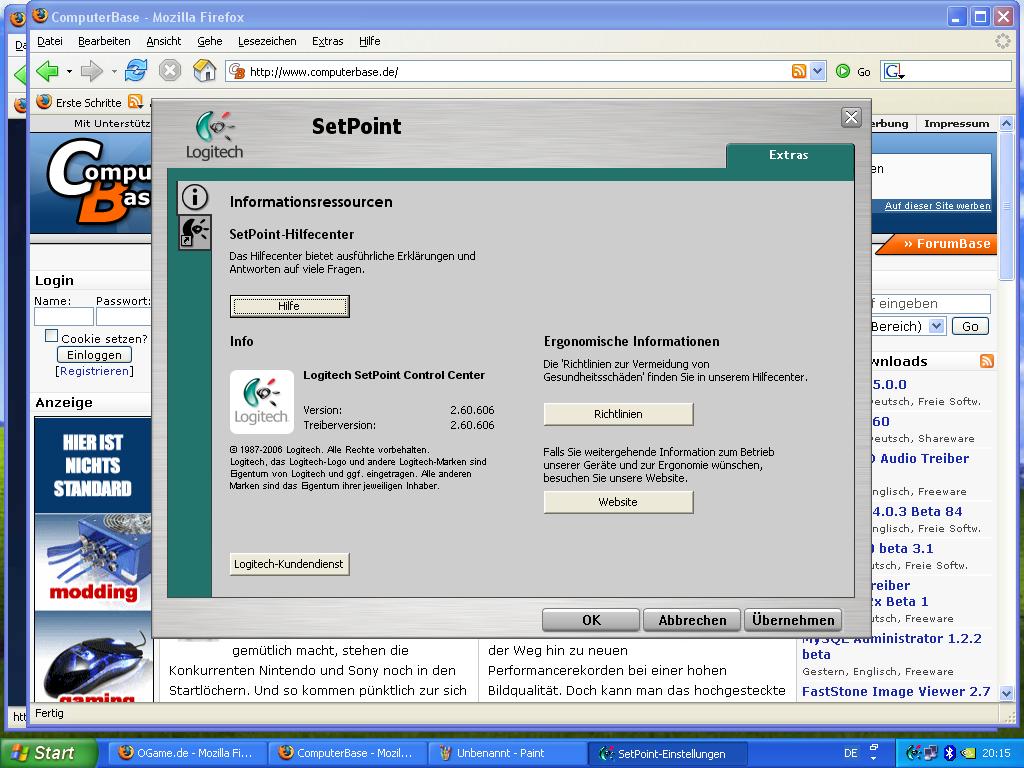Screen dimensions: 1024x768
Task: Click the RSS bookmark icon next to Erste Schritte
Action: pyautogui.click(x=135, y=101)
